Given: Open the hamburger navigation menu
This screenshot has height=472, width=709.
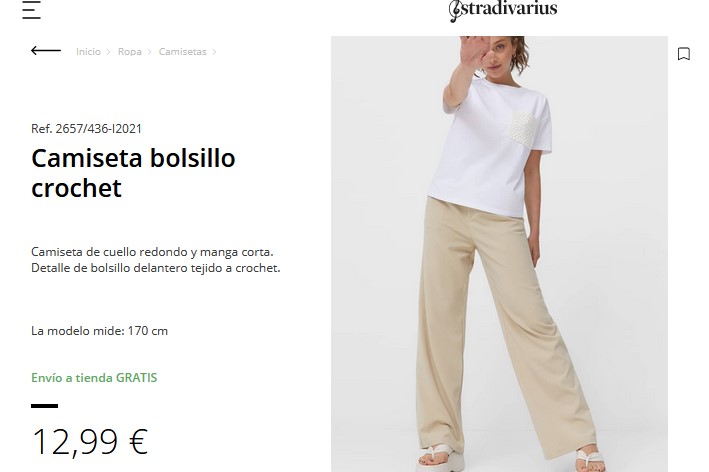Looking at the screenshot, I should point(32,9).
